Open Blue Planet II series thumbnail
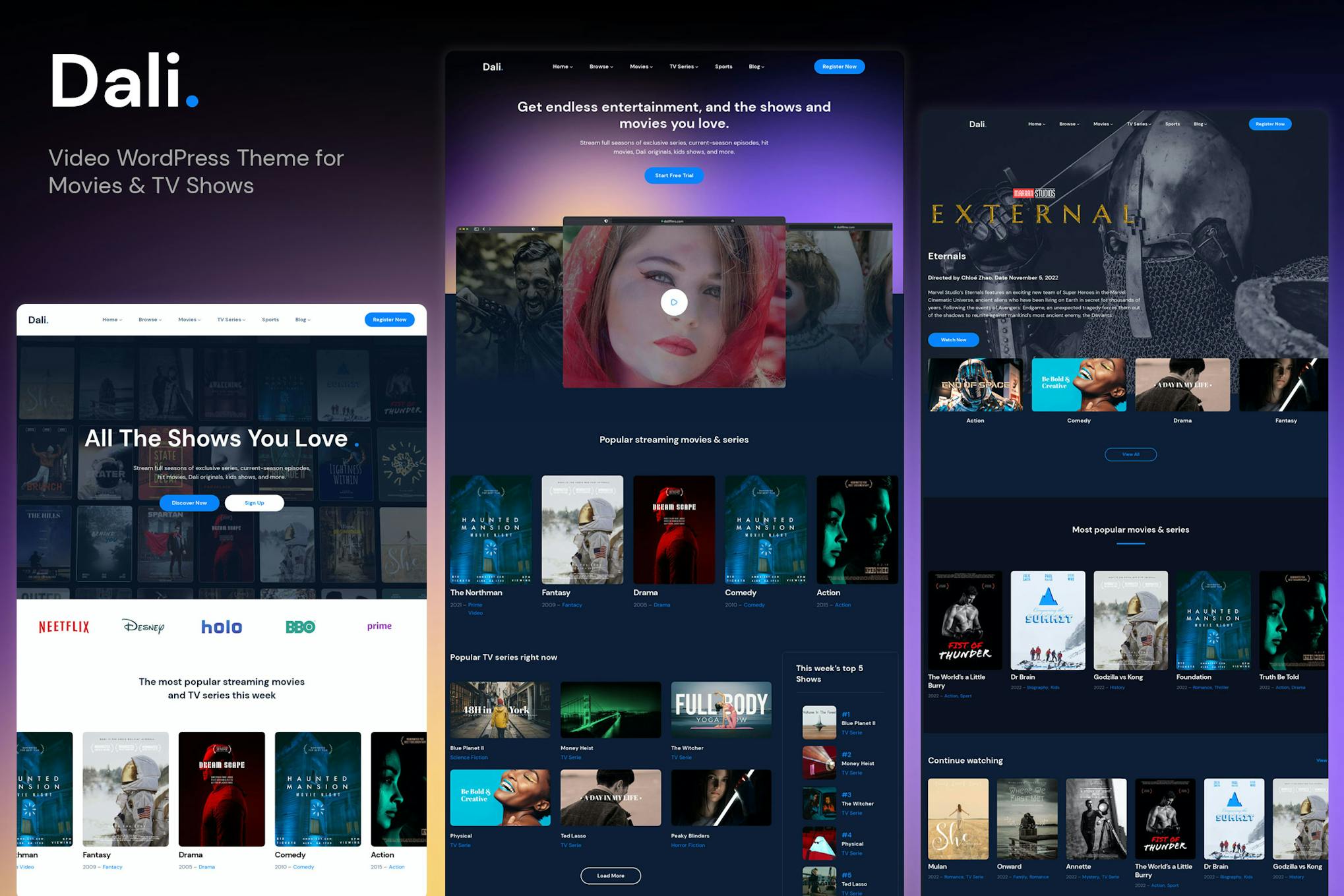The width and height of the screenshot is (1344, 896). pyautogui.click(x=500, y=710)
